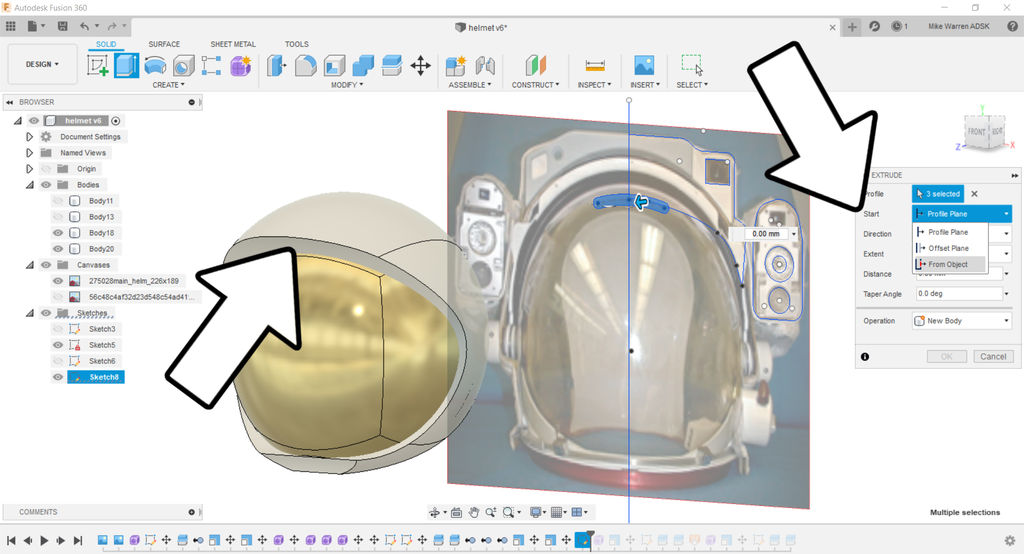Image resolution: width=1024 pixels, height=554 pixels.
Task: Jump to the timeline beginning
Action: 11,540
